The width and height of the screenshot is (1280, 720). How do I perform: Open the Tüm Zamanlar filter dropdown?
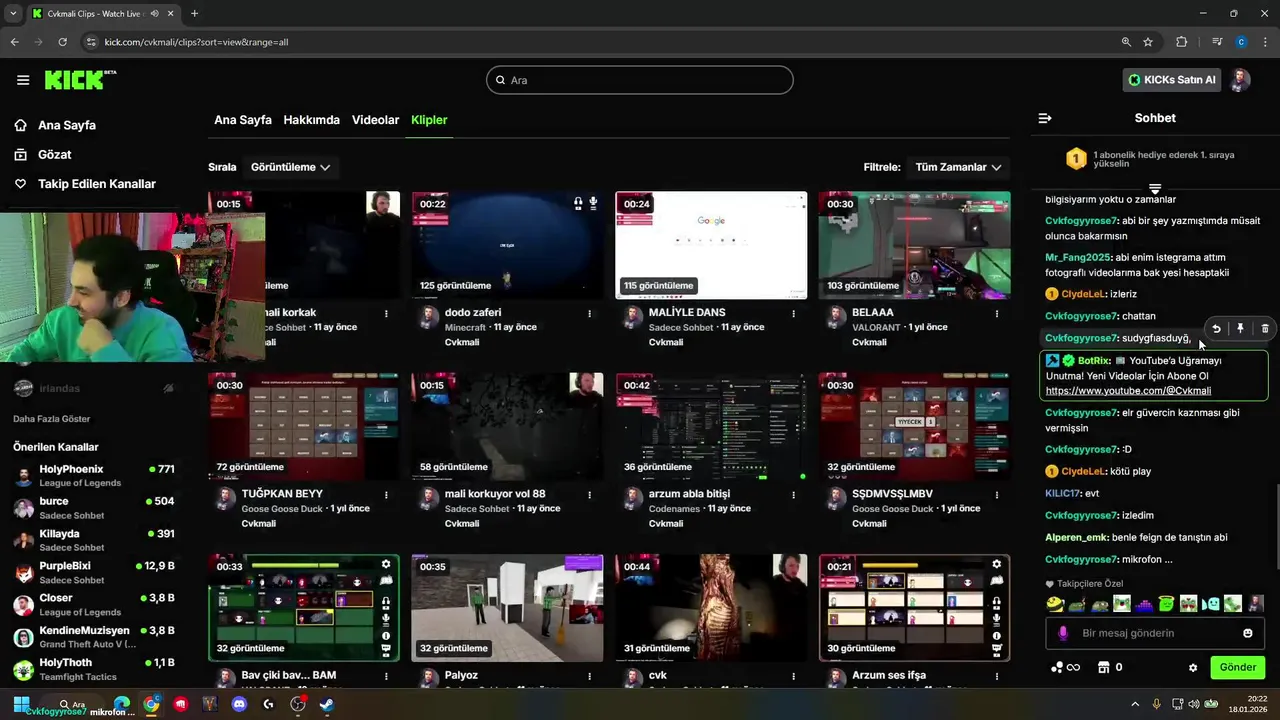click(958, 167)
